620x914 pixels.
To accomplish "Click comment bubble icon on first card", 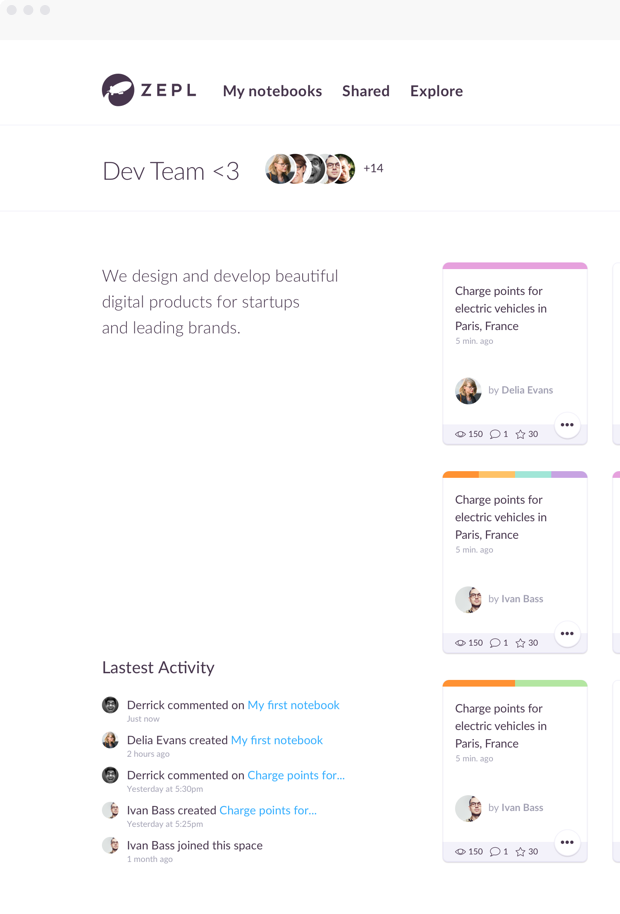I will point(494,434).
